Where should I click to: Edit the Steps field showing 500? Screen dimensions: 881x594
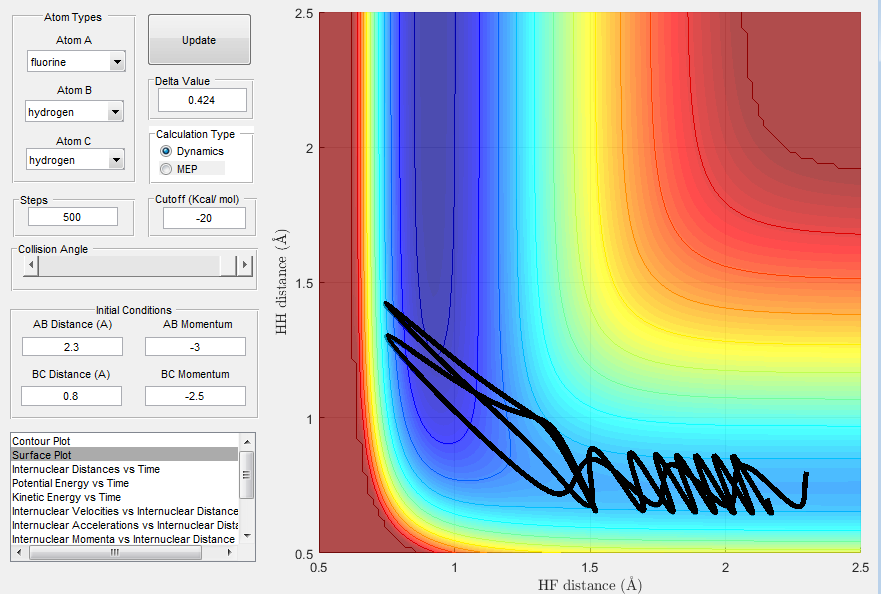click(x=73, y=217)
